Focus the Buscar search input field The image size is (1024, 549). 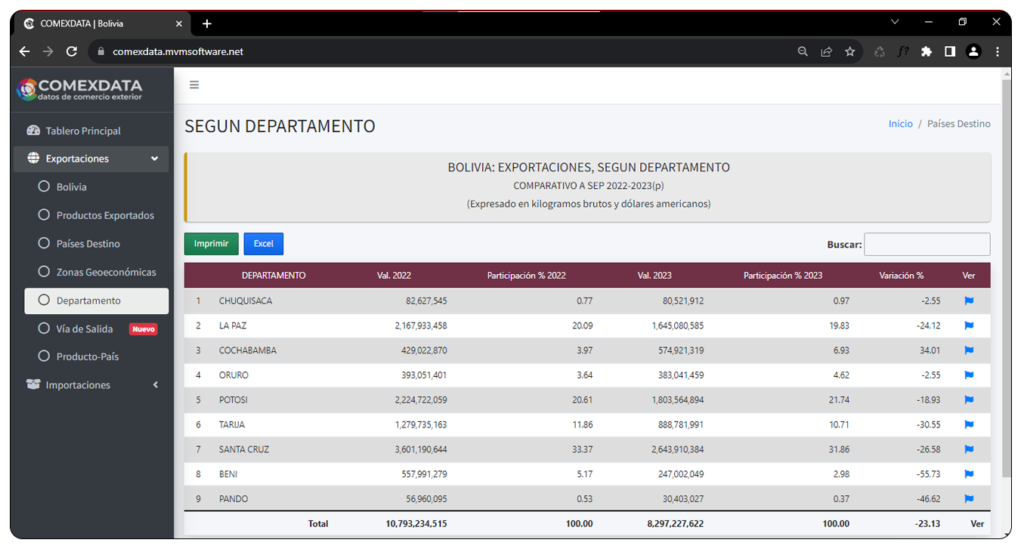coord(926,244)
